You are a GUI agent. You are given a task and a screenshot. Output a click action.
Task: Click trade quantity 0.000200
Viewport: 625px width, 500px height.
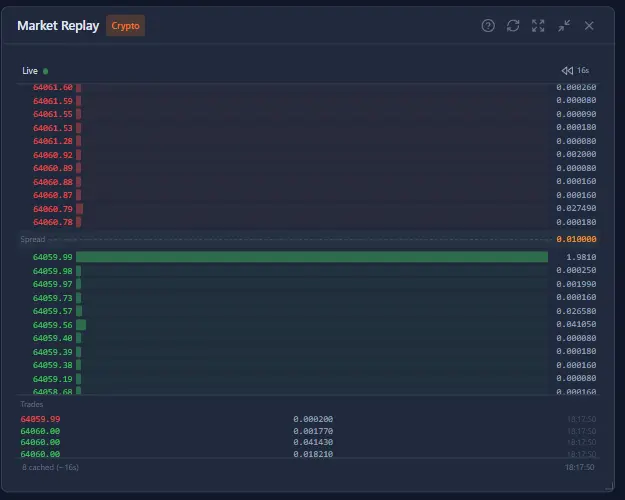coord(313,419)
